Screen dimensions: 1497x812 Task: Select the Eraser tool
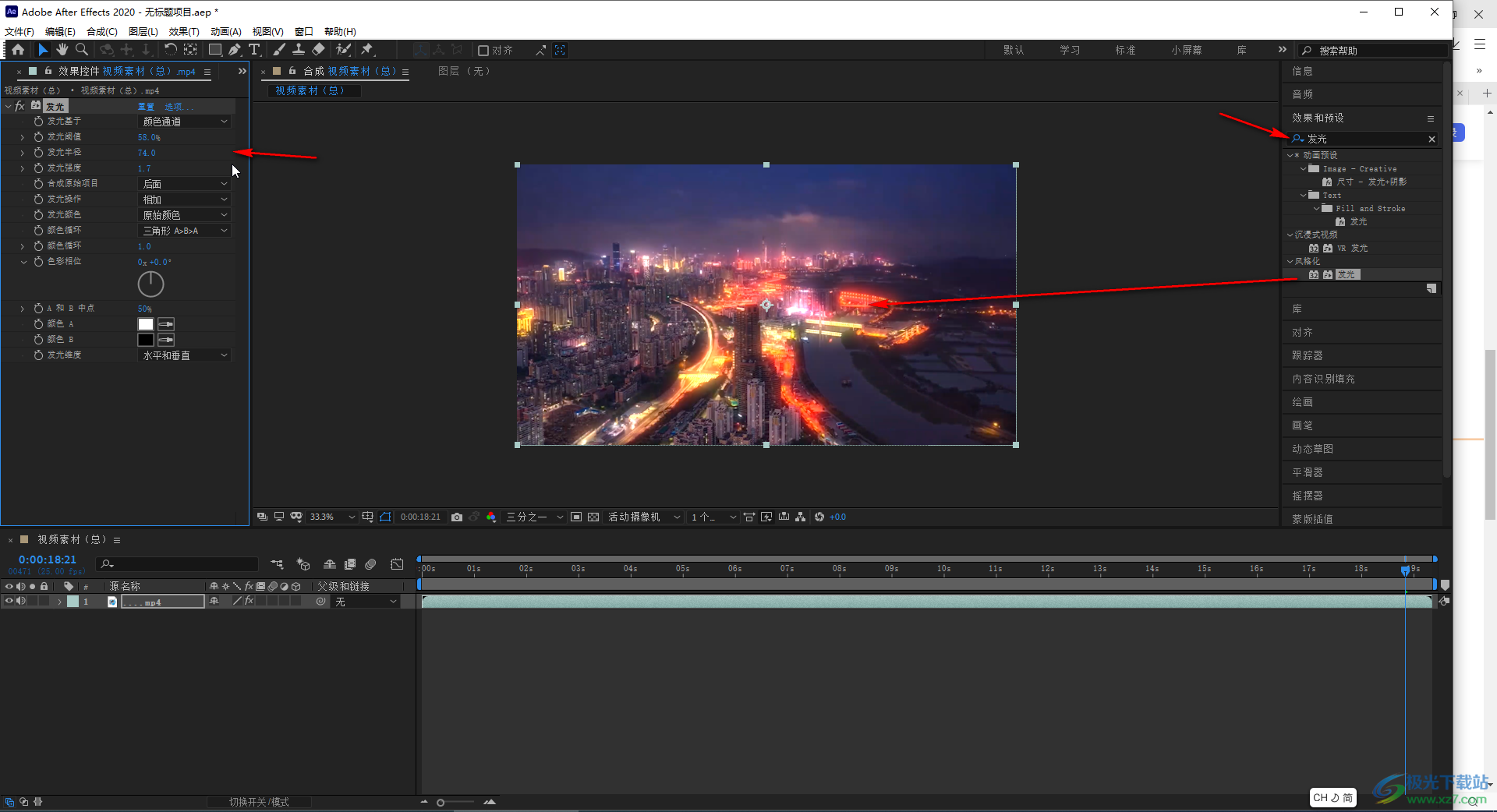(x=318, y=50)
